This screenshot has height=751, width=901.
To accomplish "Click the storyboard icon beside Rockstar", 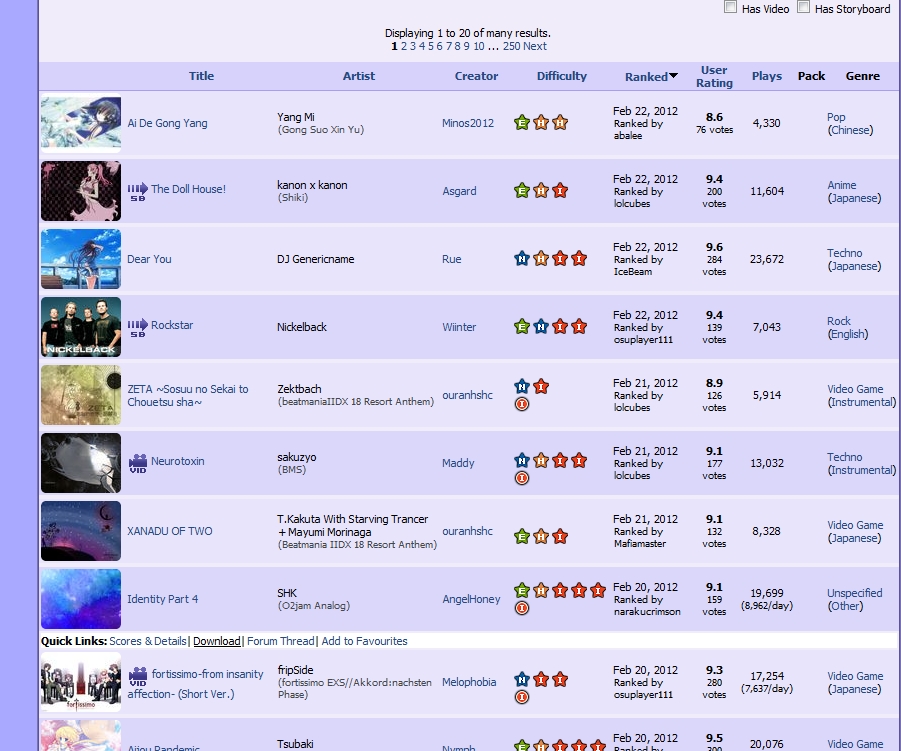I will (137, 326).
